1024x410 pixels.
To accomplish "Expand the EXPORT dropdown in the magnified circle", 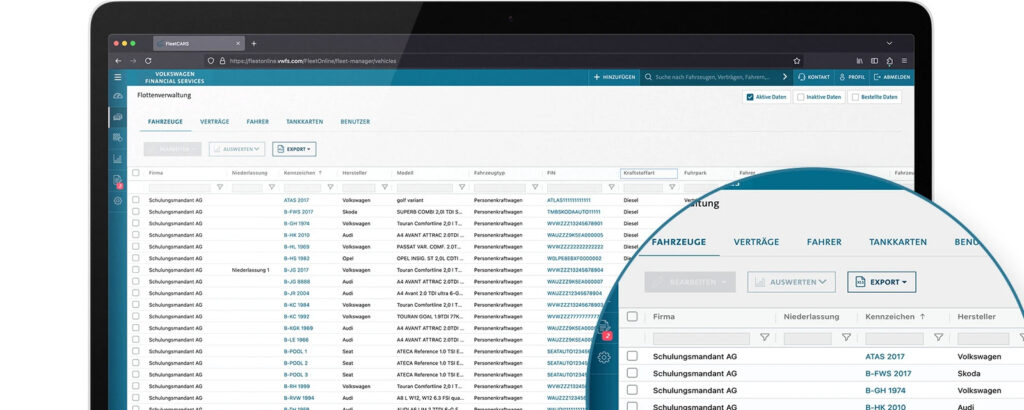I will (882, 282).
